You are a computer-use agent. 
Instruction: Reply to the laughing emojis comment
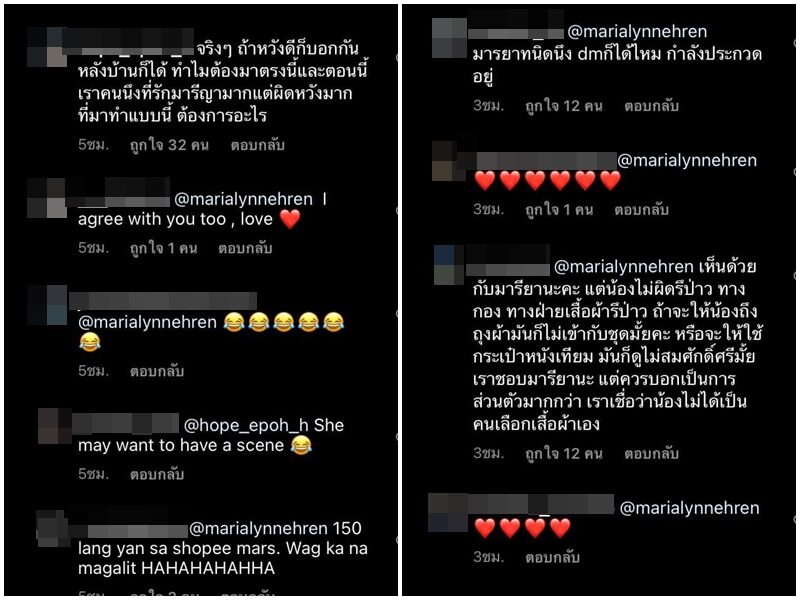tap(157, 371)
